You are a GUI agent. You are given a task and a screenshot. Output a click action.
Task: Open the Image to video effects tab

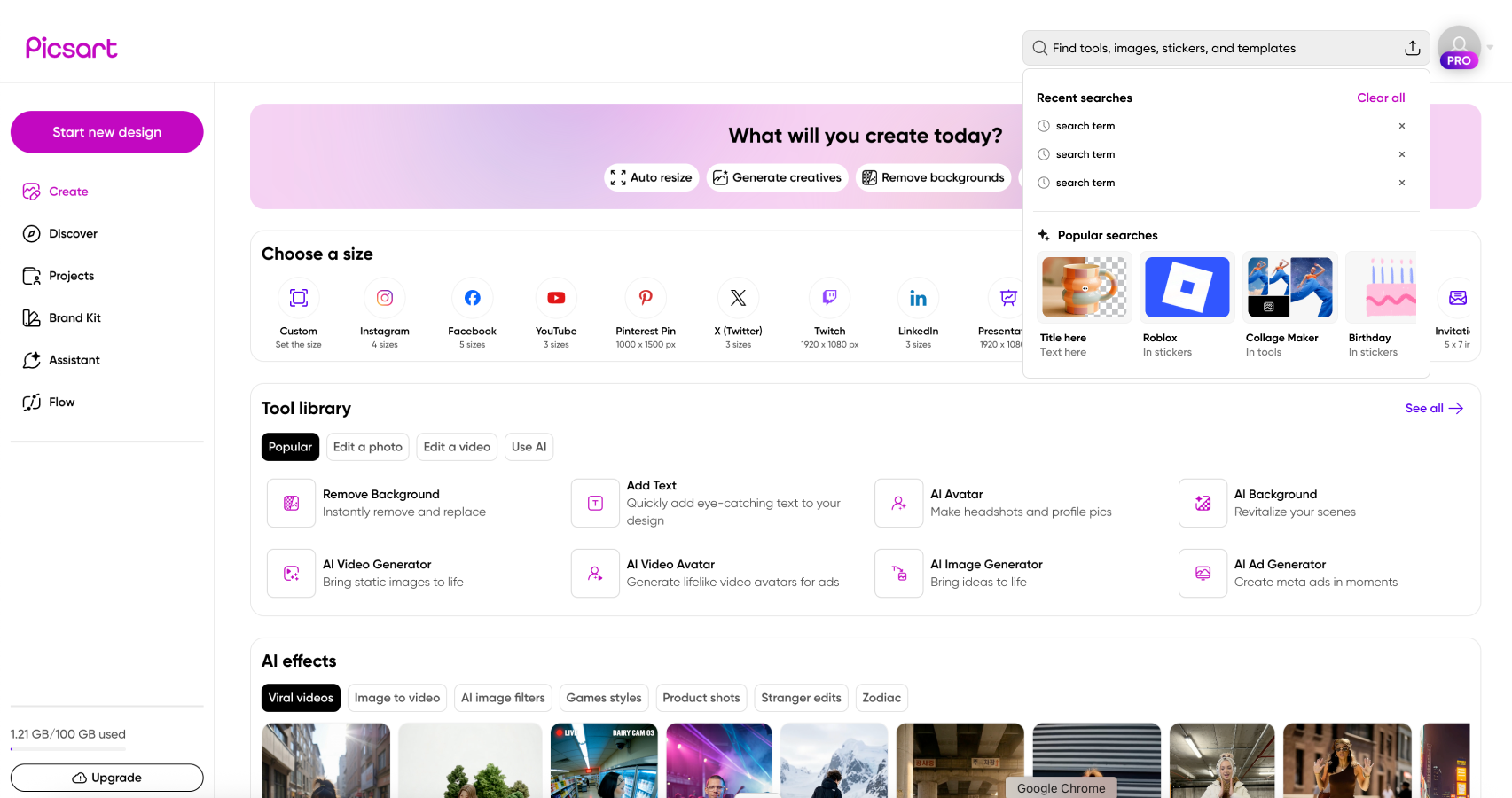[x=396, y=698]
